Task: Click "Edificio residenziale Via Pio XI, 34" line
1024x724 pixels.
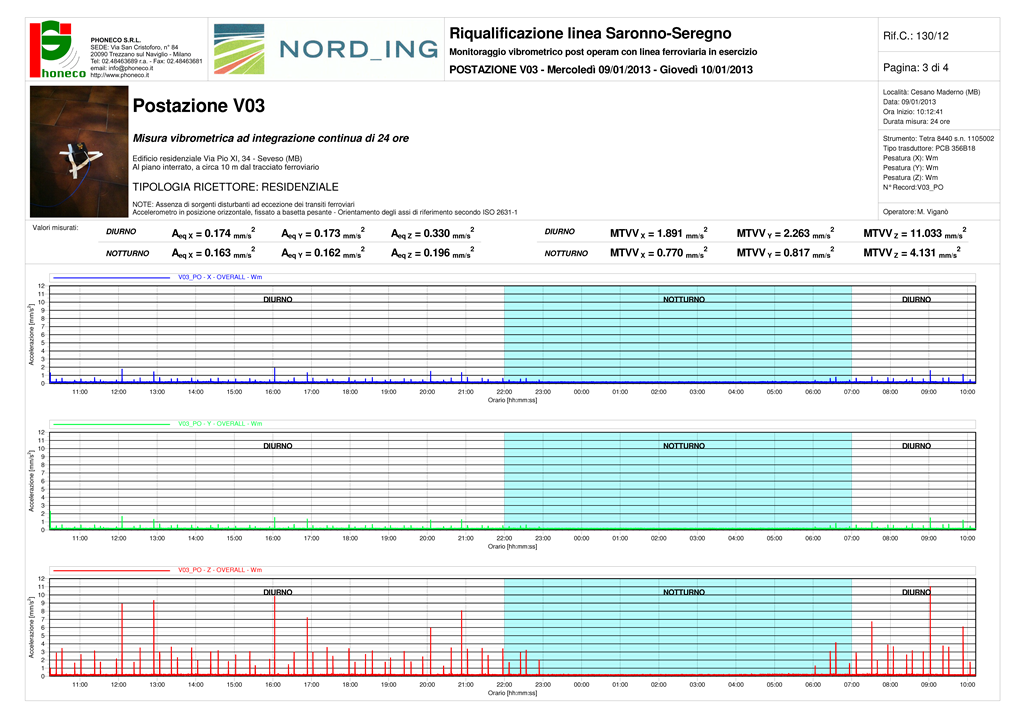Action: tap(217, 159)
